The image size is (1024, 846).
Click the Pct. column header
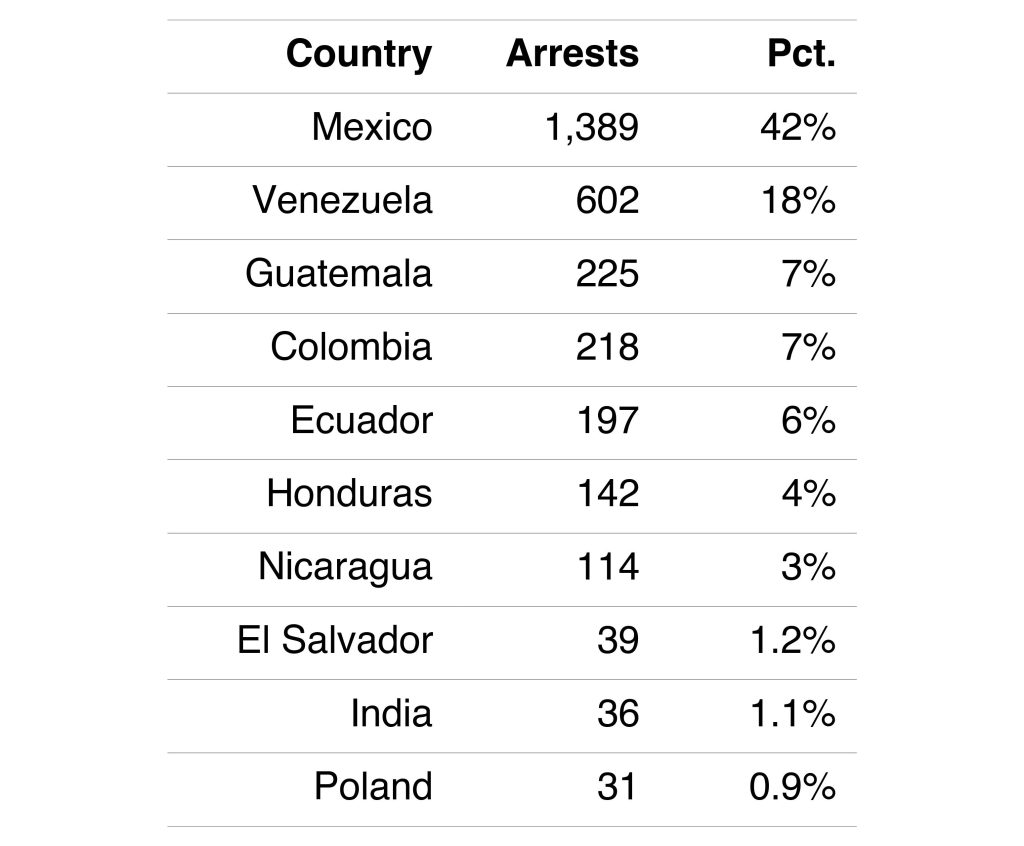click(801, 54)
